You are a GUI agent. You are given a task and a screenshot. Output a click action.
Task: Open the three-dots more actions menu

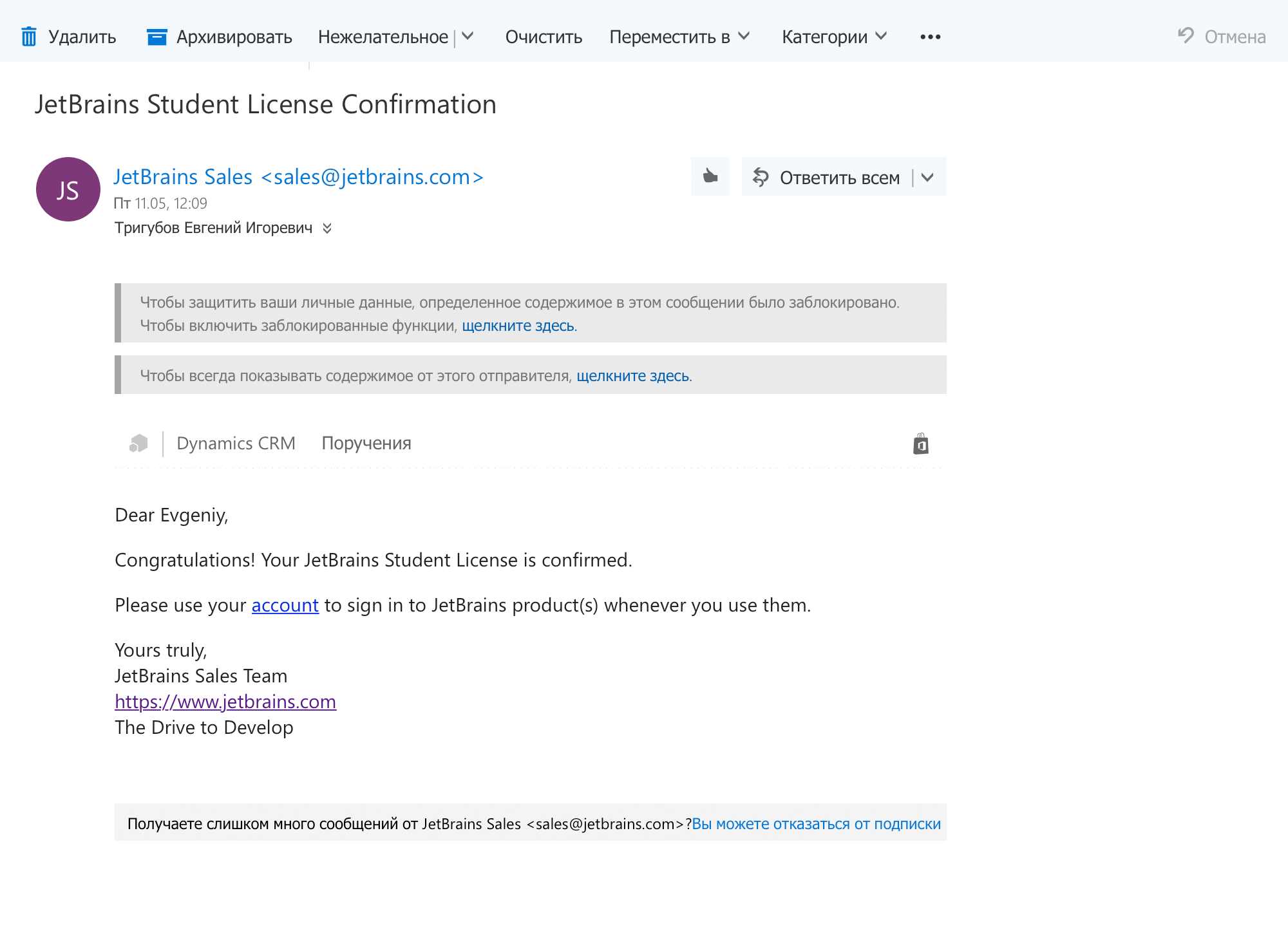click(930, 37)
